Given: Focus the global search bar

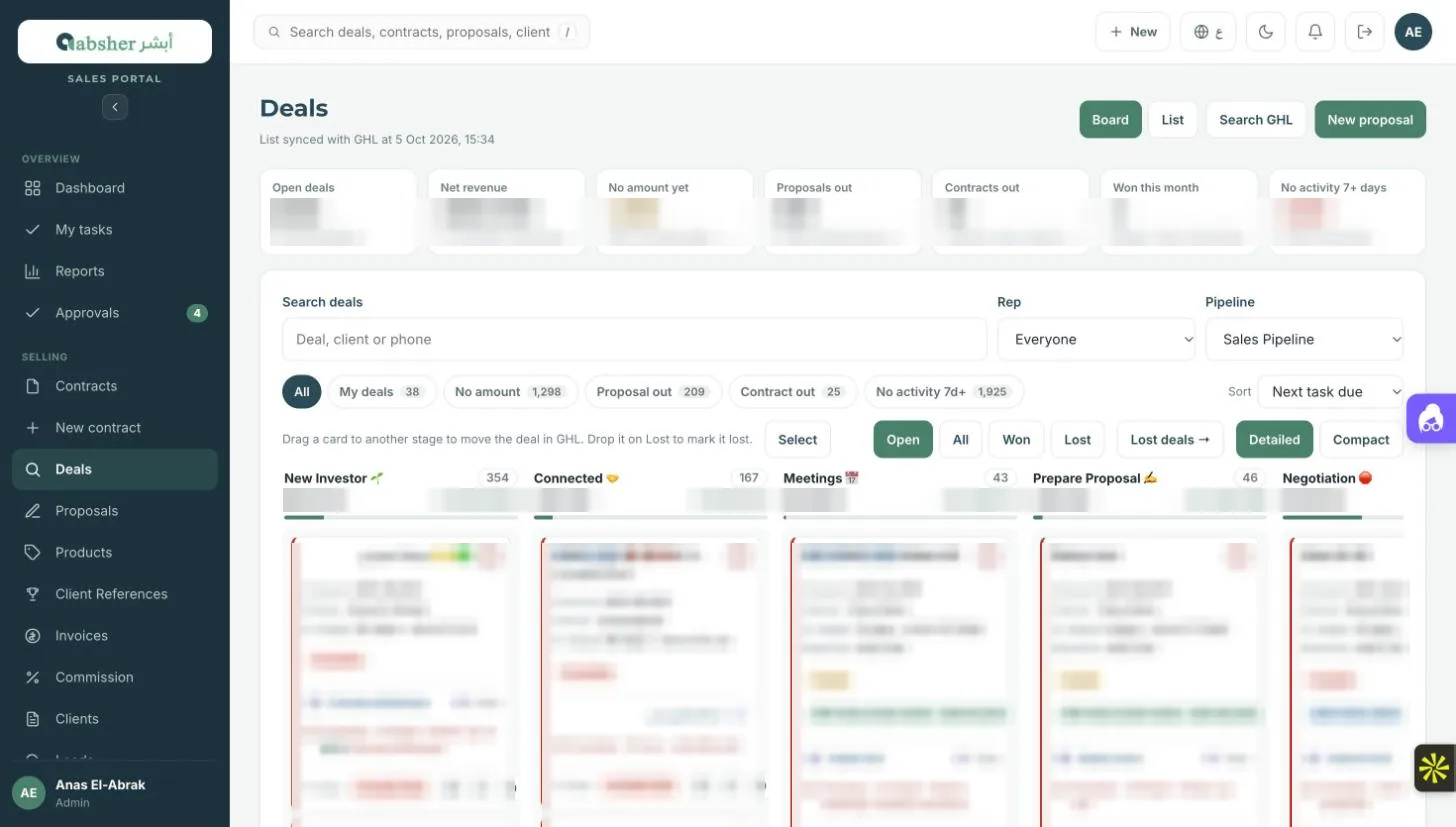Looking at the screenshot, I should (422, 32).
